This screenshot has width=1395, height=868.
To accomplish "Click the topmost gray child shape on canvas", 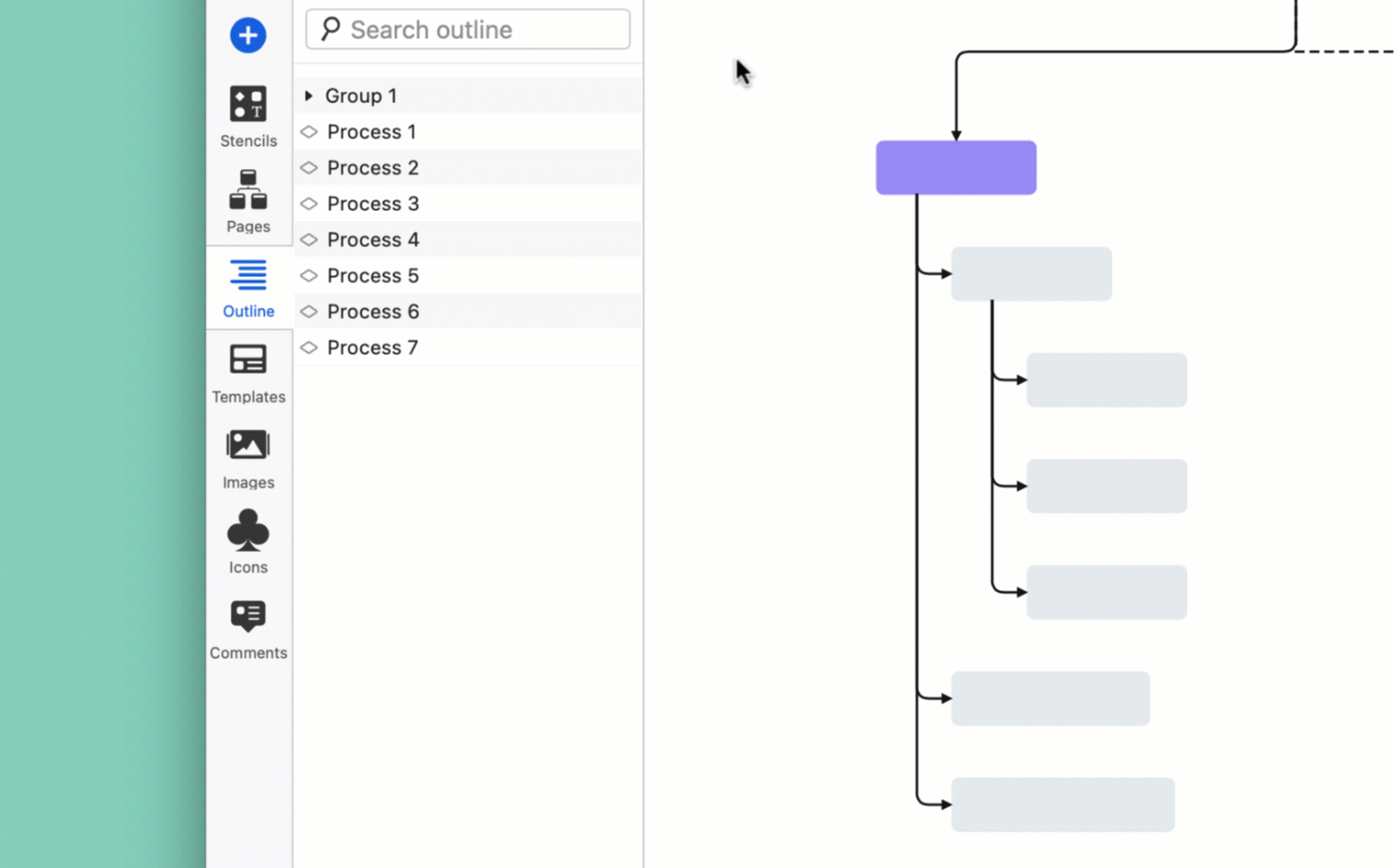I will [x=1031, y=273].
